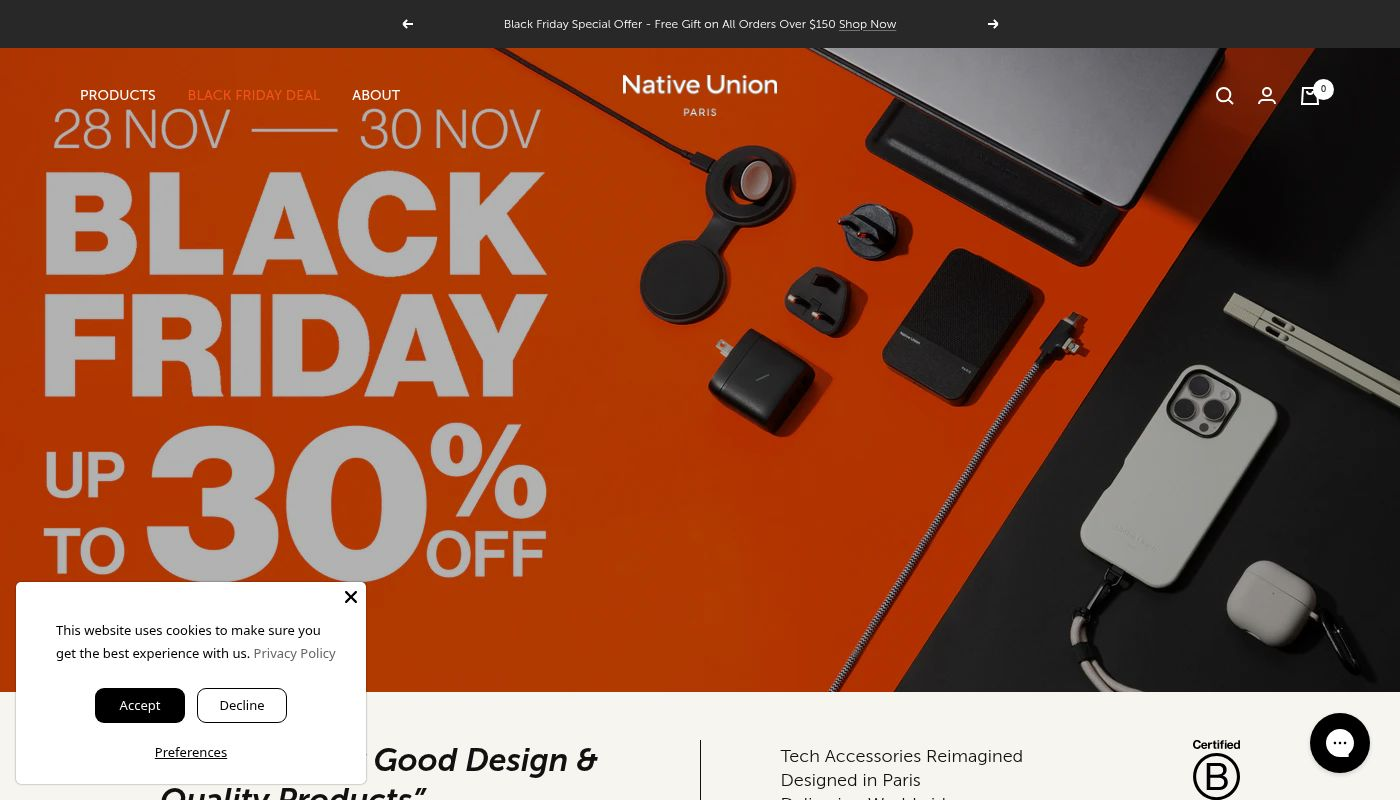
Task: Show previous announcement with left arrow
Action: pos(407,24)
